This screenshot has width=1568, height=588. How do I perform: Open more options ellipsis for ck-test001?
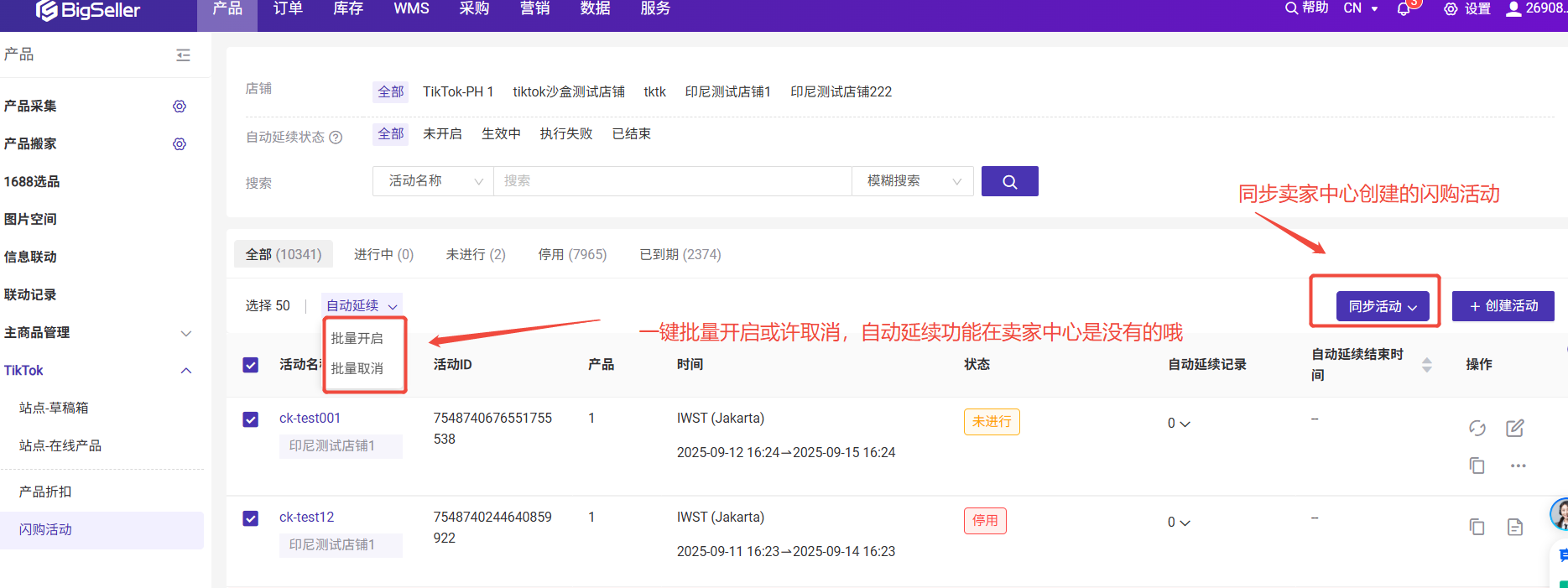point(1518,466)
